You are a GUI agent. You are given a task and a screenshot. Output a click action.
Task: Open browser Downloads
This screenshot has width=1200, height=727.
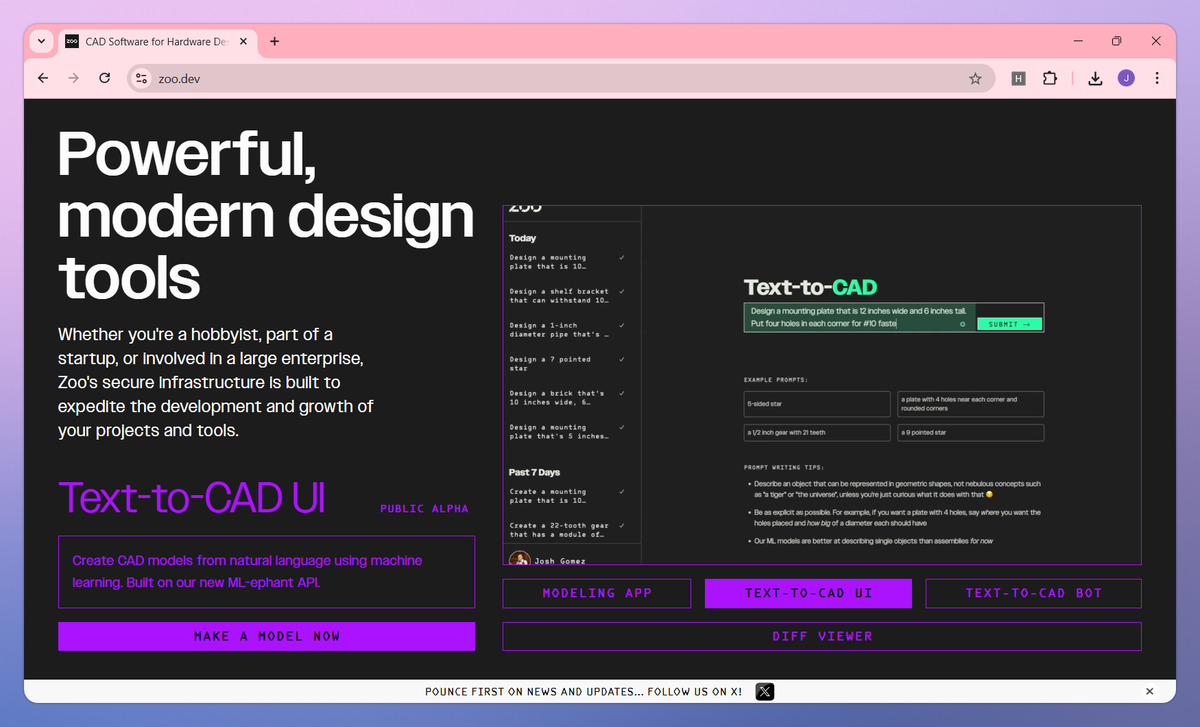tap(1095, 78)
